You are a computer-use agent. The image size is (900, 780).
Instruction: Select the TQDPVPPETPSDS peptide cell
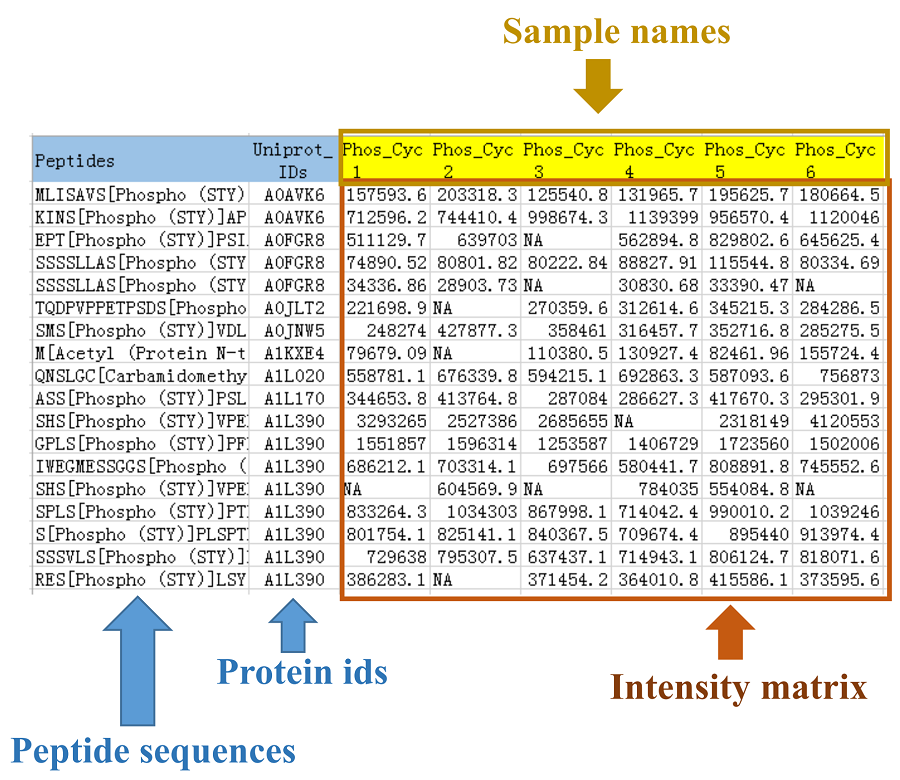point(140,307)
